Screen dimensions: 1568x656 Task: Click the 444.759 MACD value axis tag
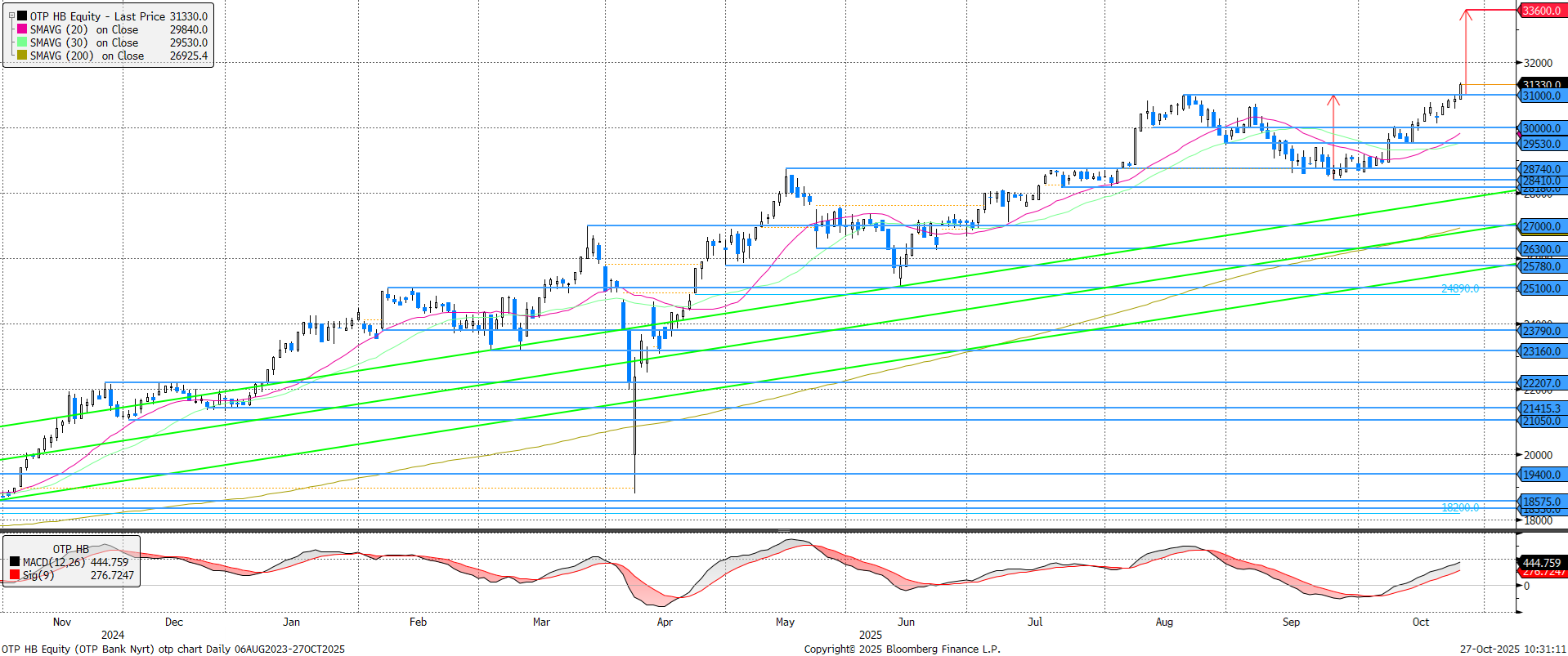[x=1541, y=562]
